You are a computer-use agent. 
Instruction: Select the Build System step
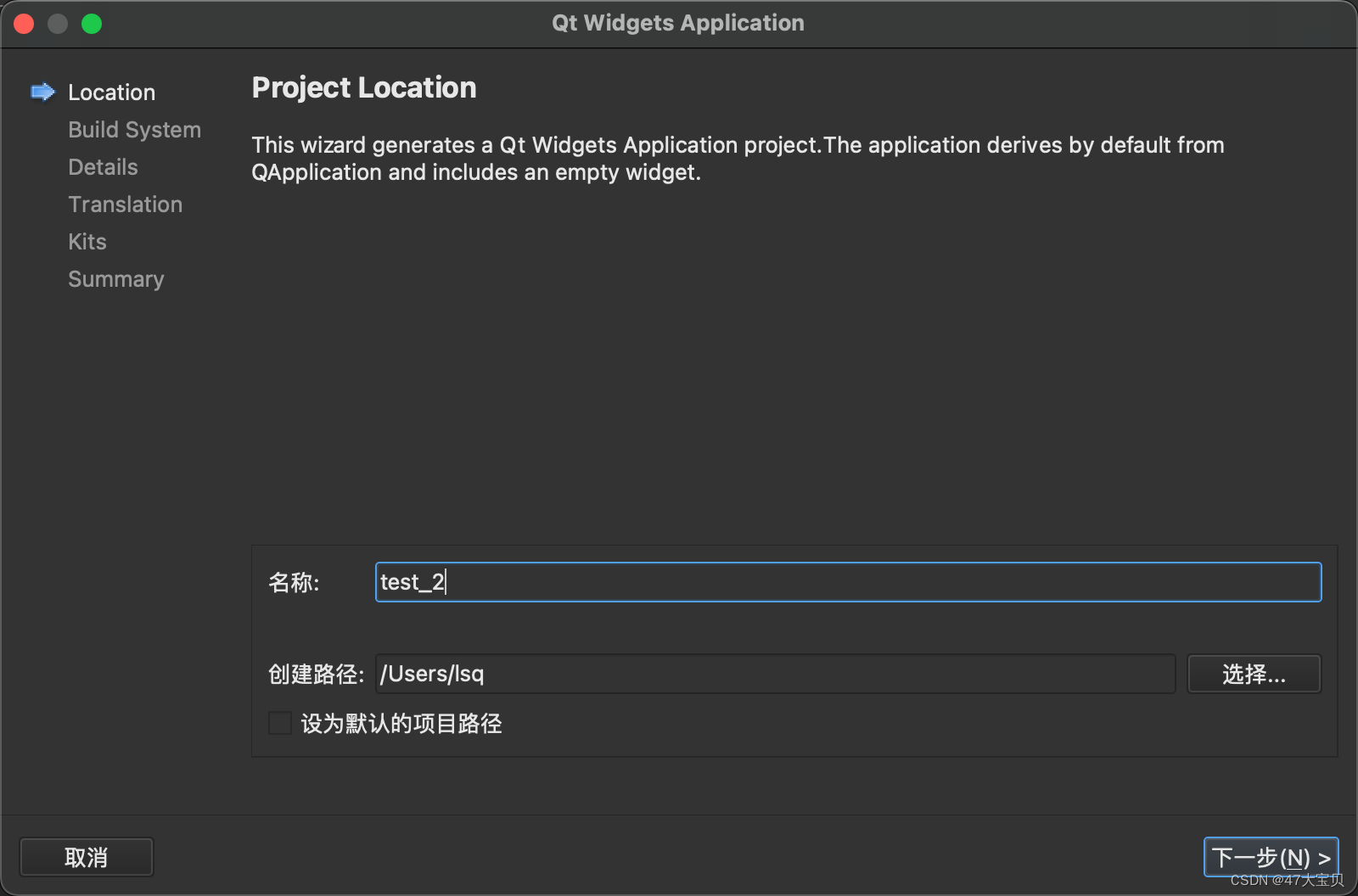coord(134,130)
